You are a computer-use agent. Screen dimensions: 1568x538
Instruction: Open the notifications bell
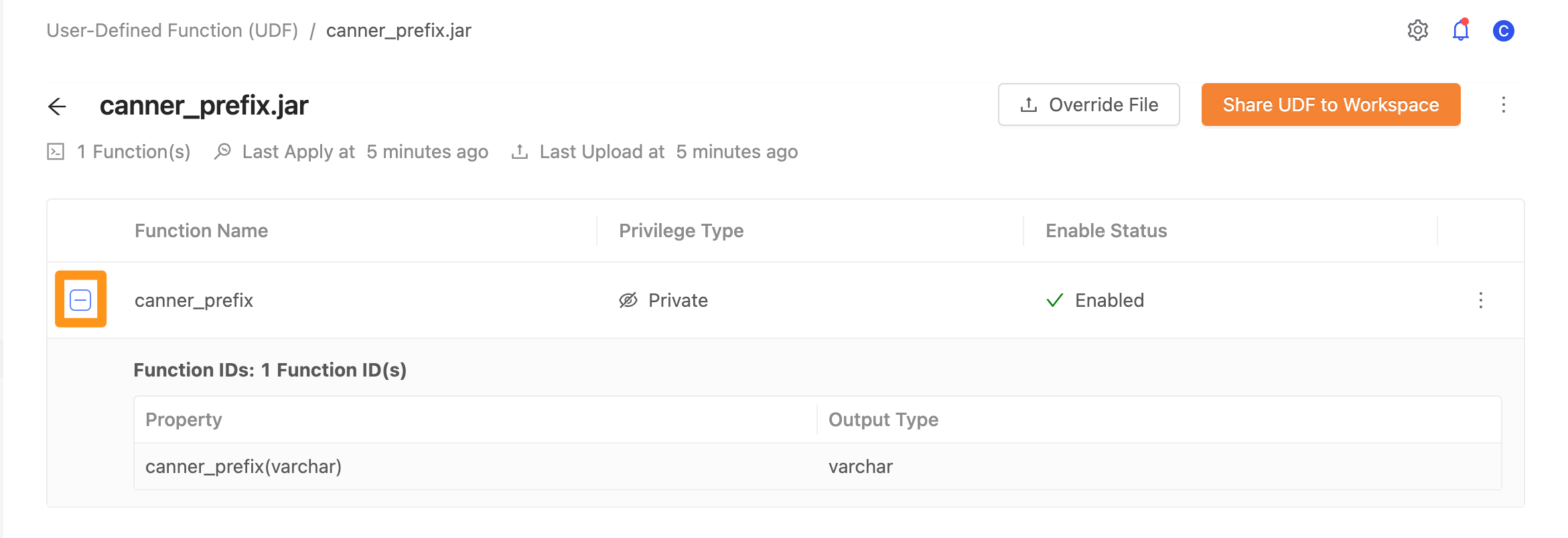(1461, 30)
